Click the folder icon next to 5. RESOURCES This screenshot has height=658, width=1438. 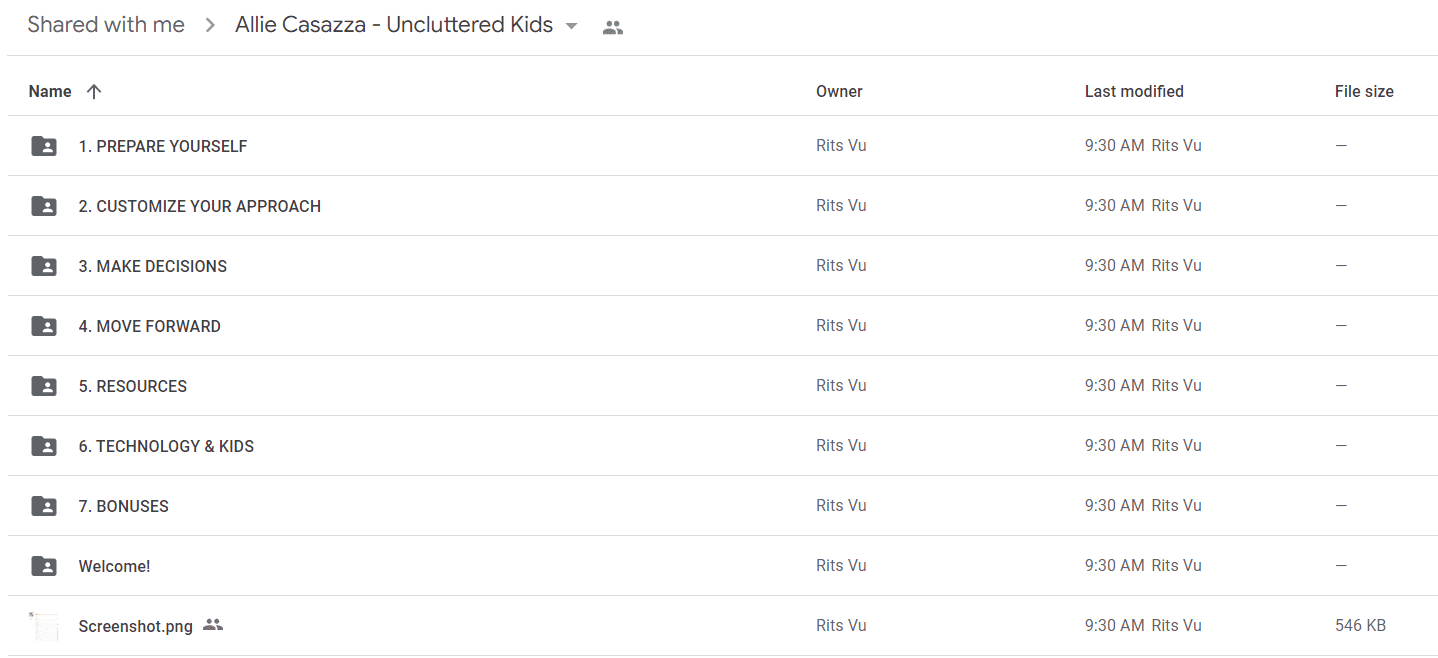click(44, 386)
